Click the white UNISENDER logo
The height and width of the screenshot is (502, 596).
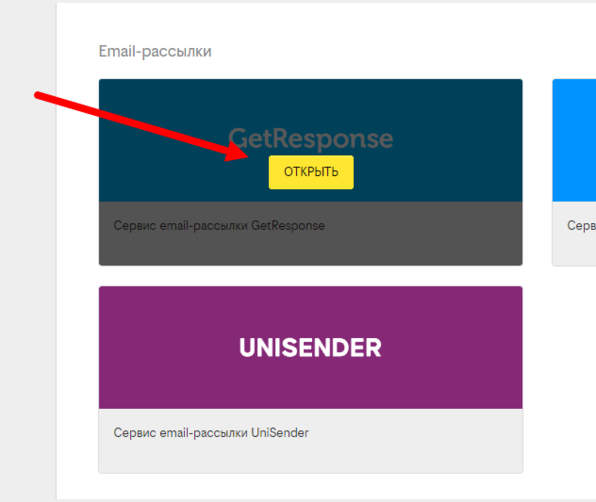pos(310,347)
